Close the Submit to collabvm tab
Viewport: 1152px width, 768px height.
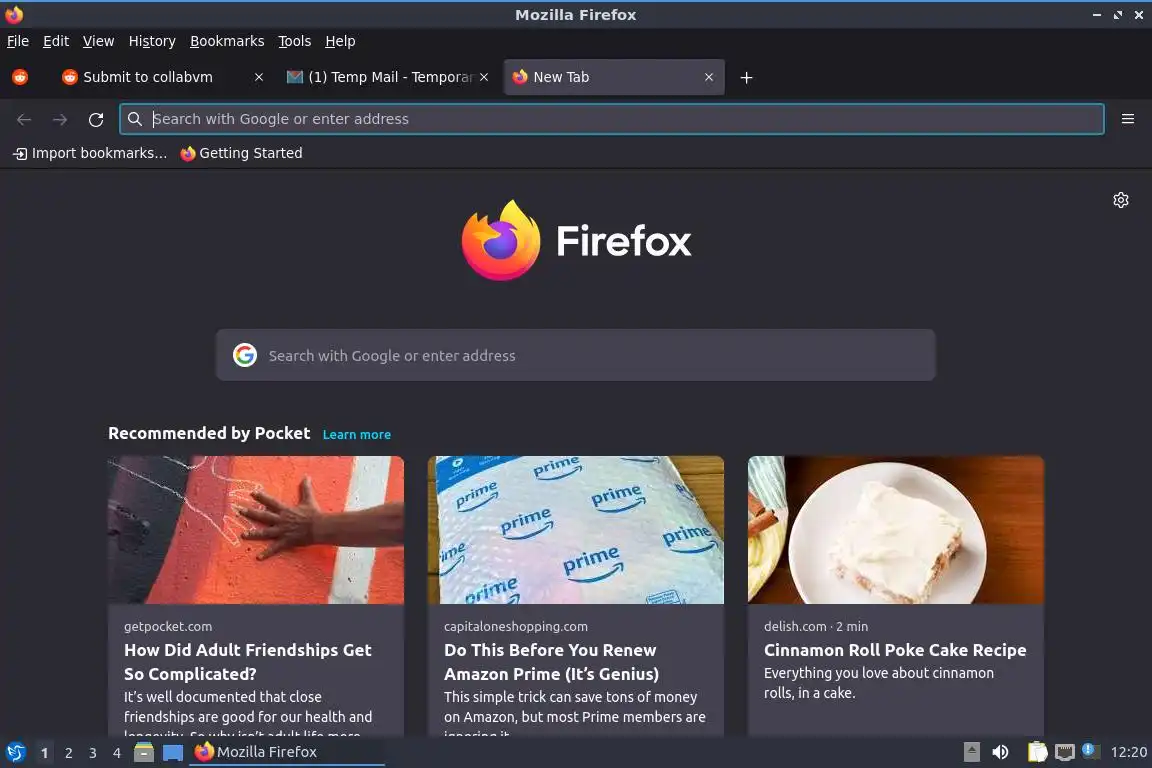(x=259, y=77)
